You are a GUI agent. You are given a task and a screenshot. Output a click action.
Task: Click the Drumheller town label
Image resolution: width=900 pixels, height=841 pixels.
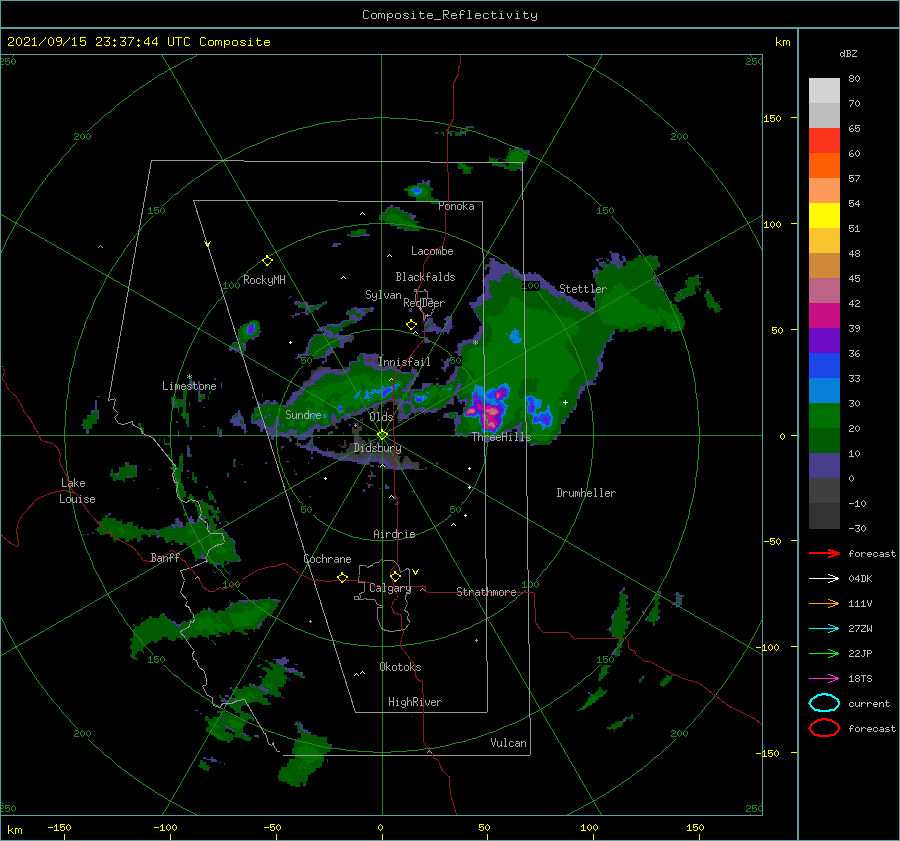pyautogui.click(x=586, y=493)
